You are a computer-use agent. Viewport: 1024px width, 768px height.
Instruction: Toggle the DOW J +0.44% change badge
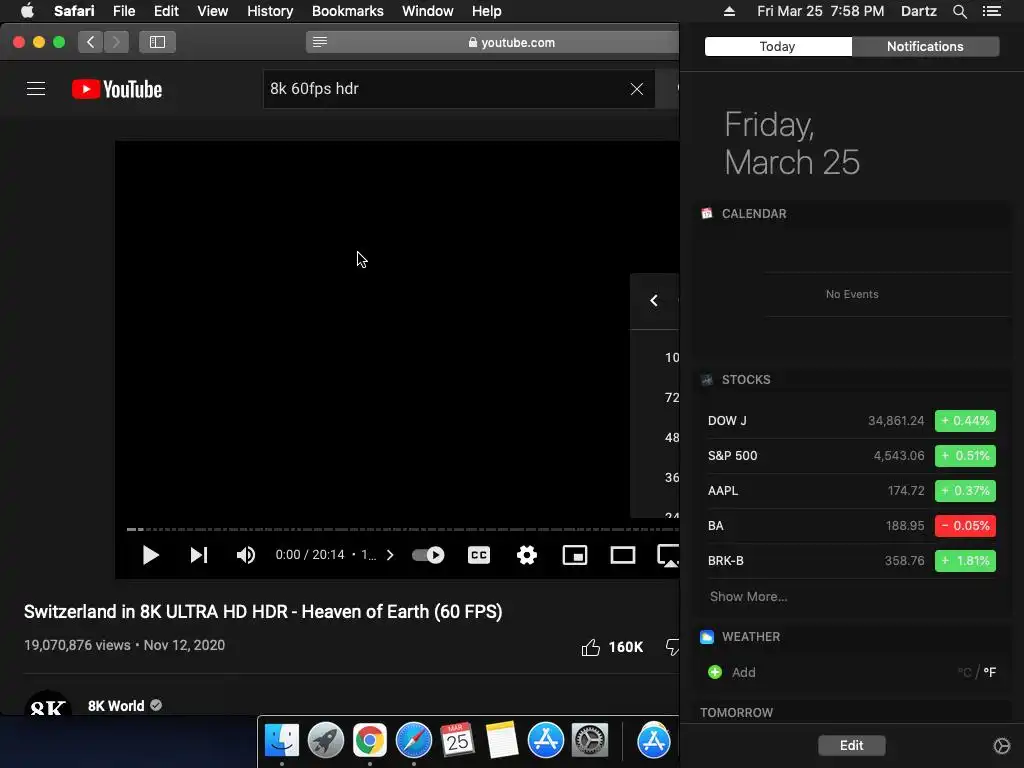click(x=965, y=421)
